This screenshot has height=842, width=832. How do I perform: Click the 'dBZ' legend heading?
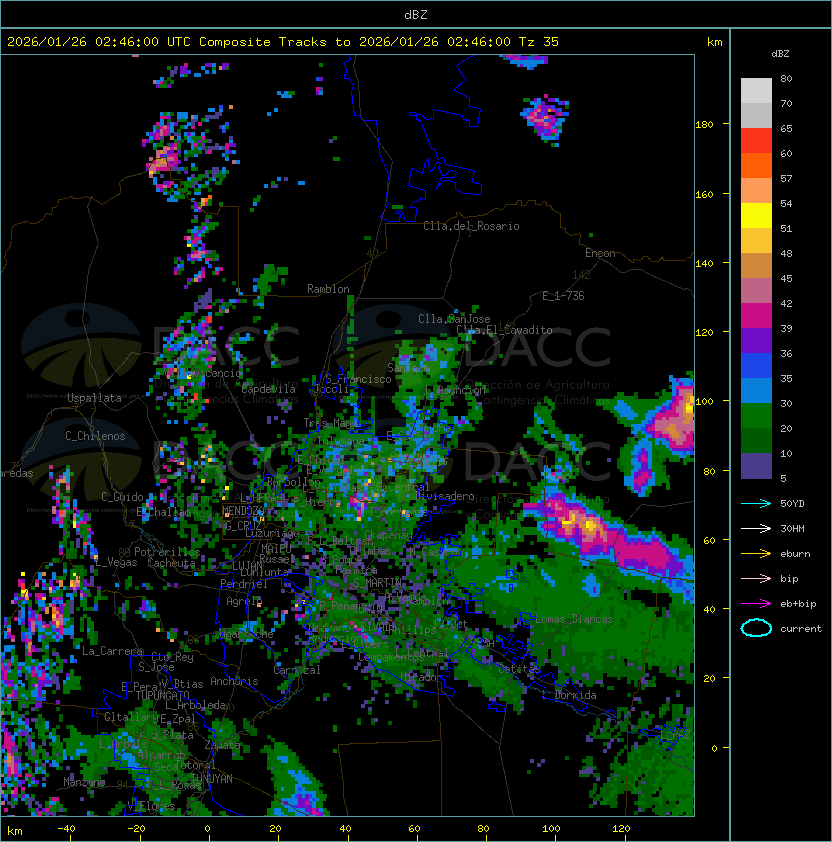pos(780,54)
